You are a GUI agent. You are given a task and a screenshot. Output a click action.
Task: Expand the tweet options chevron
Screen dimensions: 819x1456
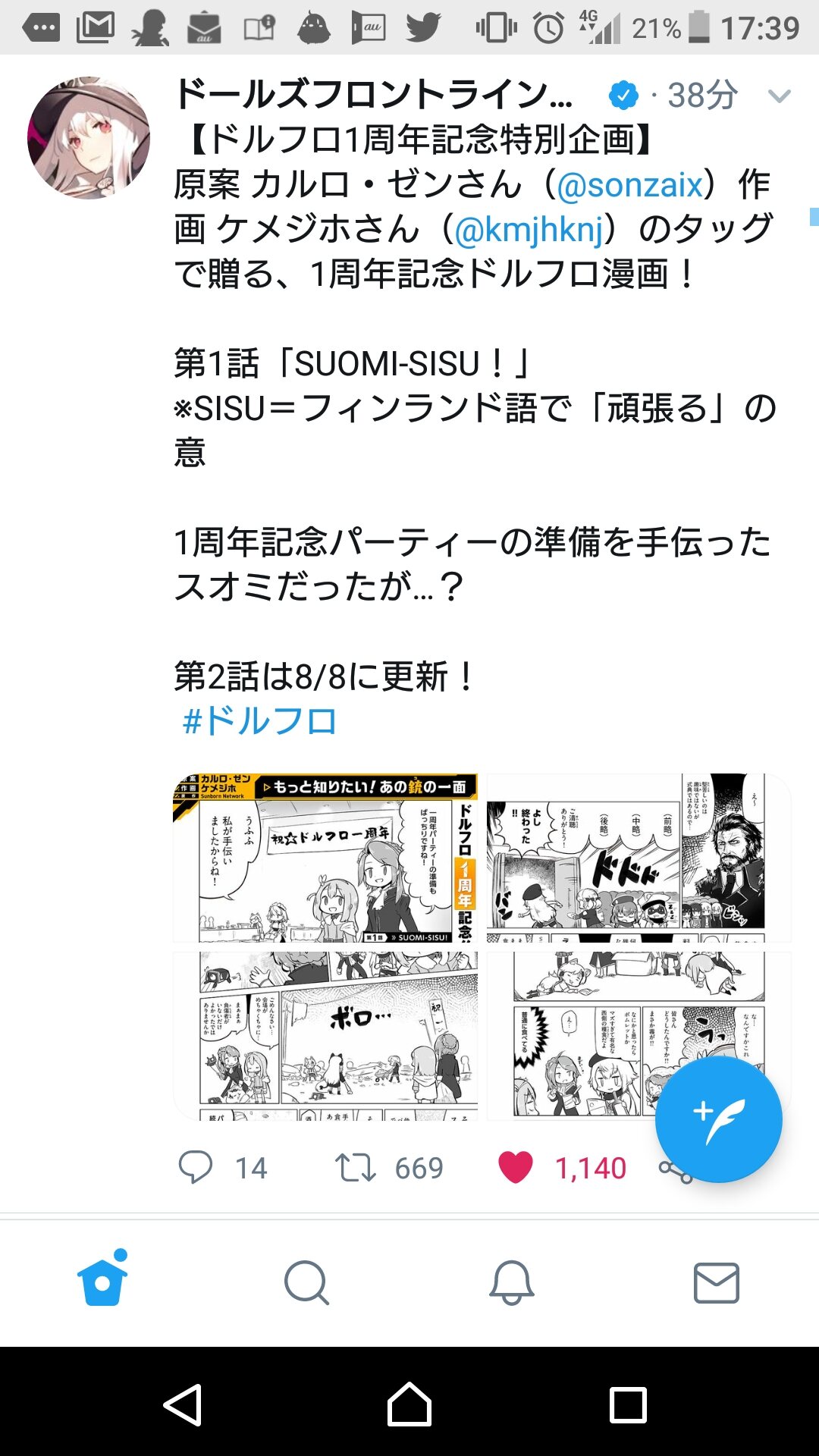tap(780, 96)
